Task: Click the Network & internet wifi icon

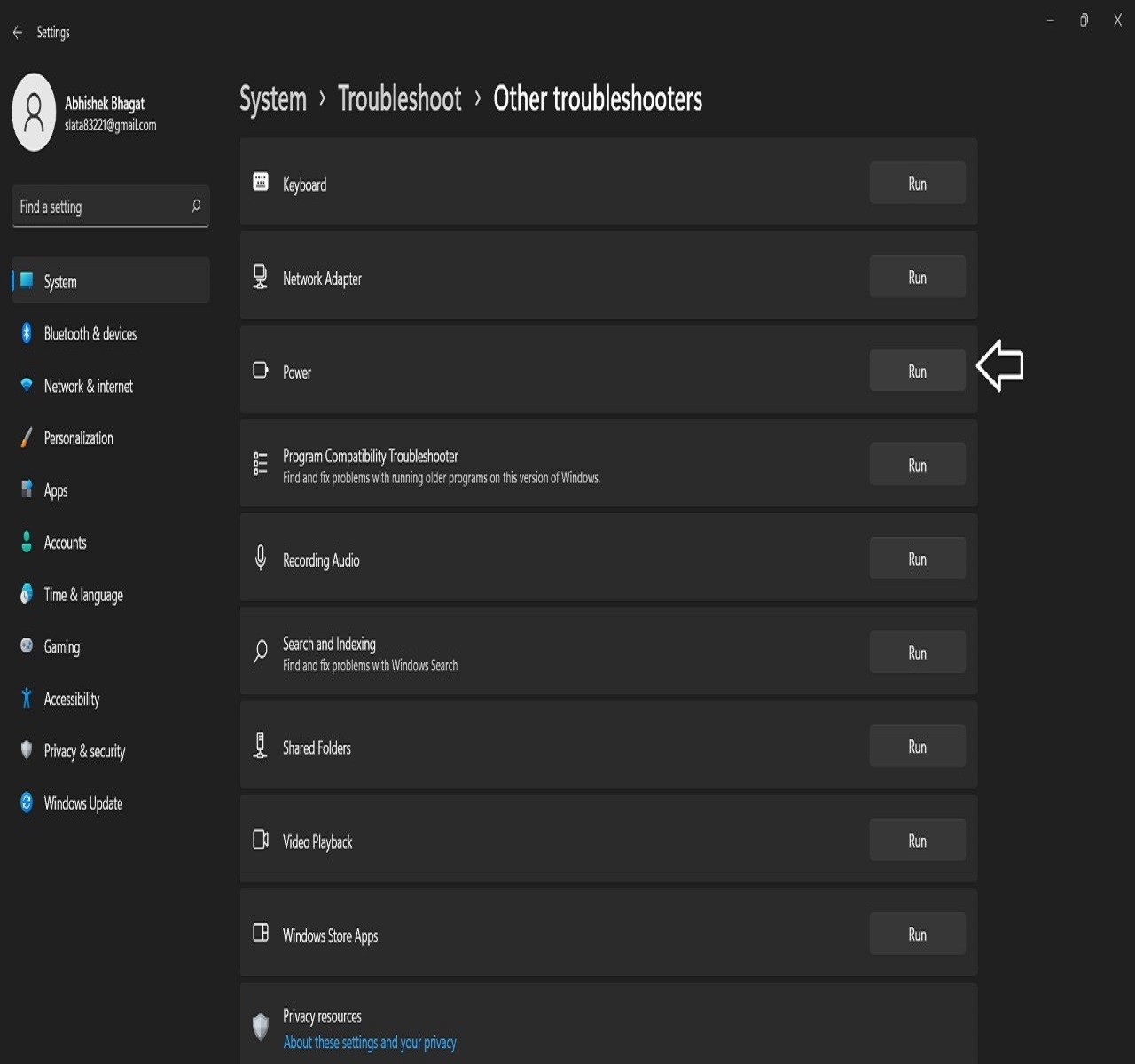Action: 27,386
